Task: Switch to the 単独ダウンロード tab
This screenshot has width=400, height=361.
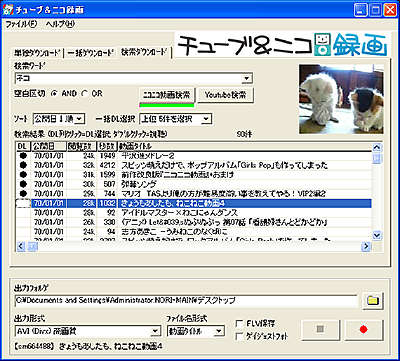Action: pos(37,53)
